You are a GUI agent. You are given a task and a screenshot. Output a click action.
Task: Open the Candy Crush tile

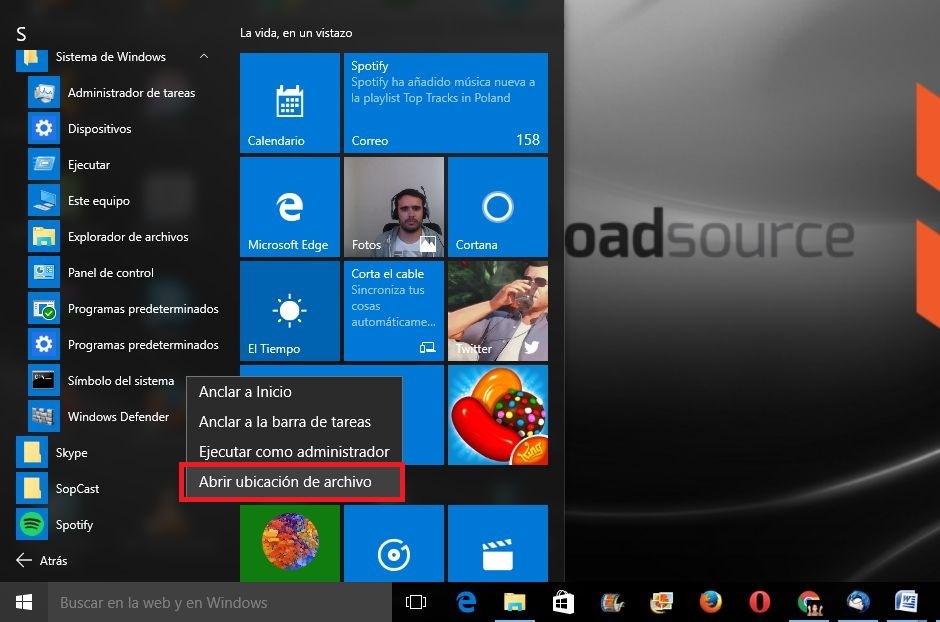(498, 415)
